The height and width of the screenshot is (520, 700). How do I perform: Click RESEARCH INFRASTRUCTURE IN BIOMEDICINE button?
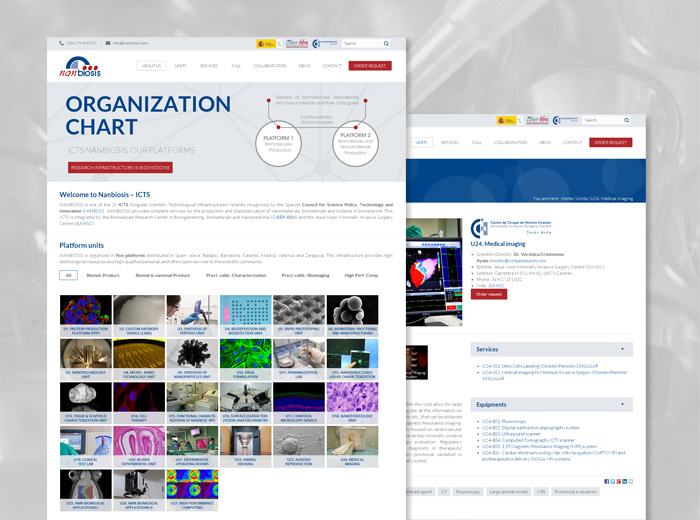[120, 167]
